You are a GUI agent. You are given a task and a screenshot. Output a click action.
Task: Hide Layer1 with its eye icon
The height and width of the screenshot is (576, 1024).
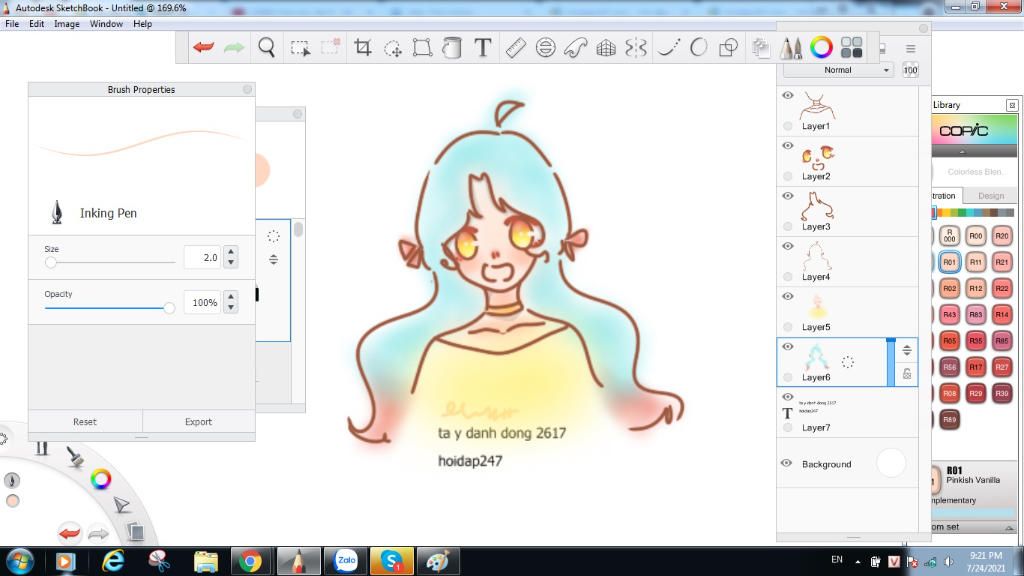tap(788, 95)
